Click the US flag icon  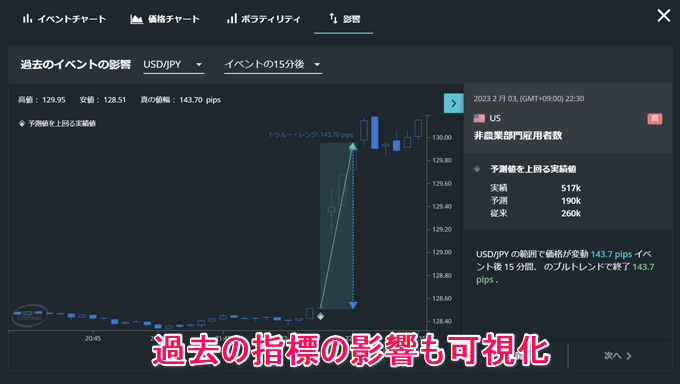point(479,118)
